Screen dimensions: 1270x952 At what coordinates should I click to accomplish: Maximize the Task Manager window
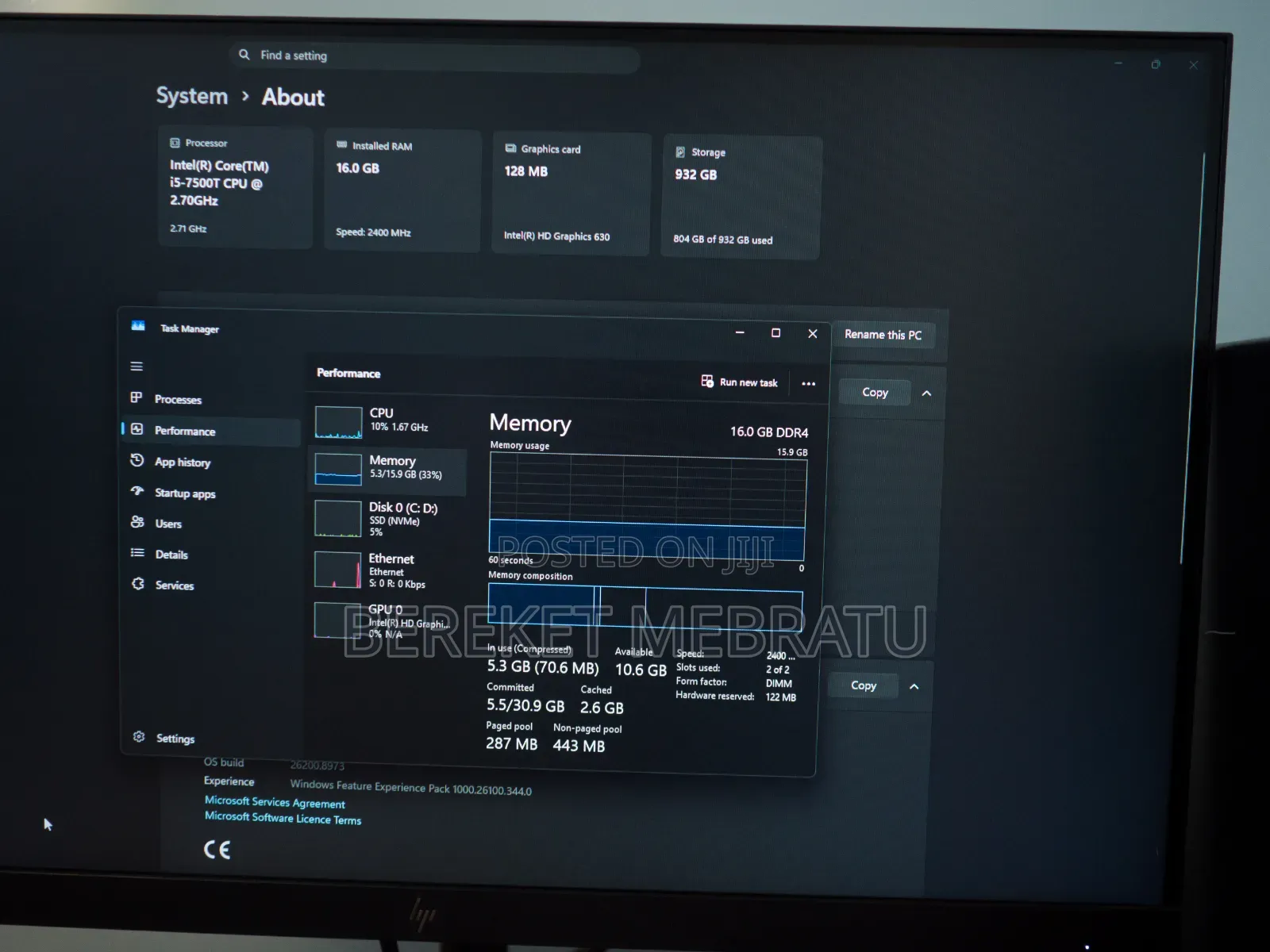pos(775,333)
